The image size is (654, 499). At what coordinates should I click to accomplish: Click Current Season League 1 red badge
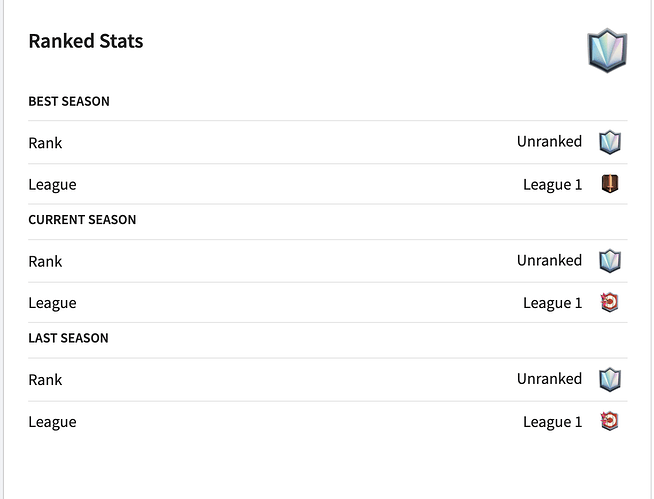pos(609,302)
